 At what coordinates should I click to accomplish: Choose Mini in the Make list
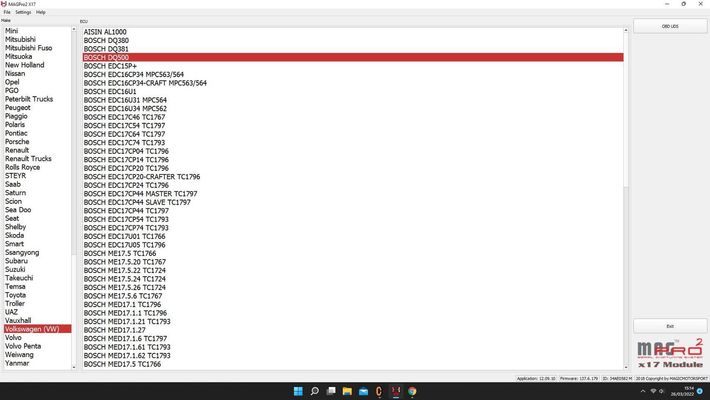pos(37,31)
